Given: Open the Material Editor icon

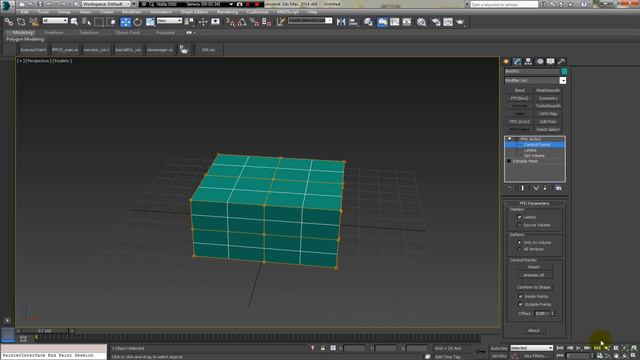Looking at the screenshot, I should 422,22.
